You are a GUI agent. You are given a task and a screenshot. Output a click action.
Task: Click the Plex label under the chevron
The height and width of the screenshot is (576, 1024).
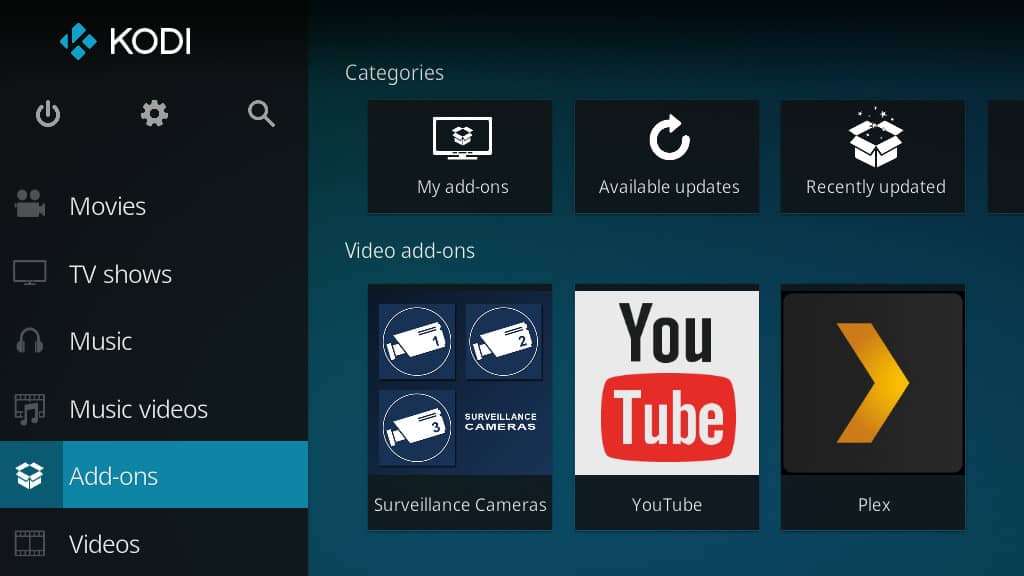point(874,505)
